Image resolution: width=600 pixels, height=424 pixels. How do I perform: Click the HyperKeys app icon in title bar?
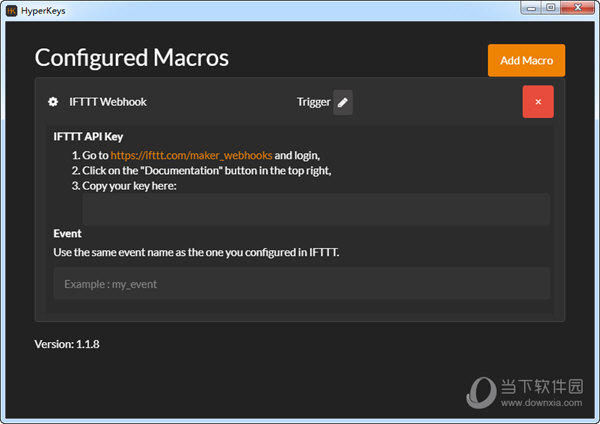point(11,11)
